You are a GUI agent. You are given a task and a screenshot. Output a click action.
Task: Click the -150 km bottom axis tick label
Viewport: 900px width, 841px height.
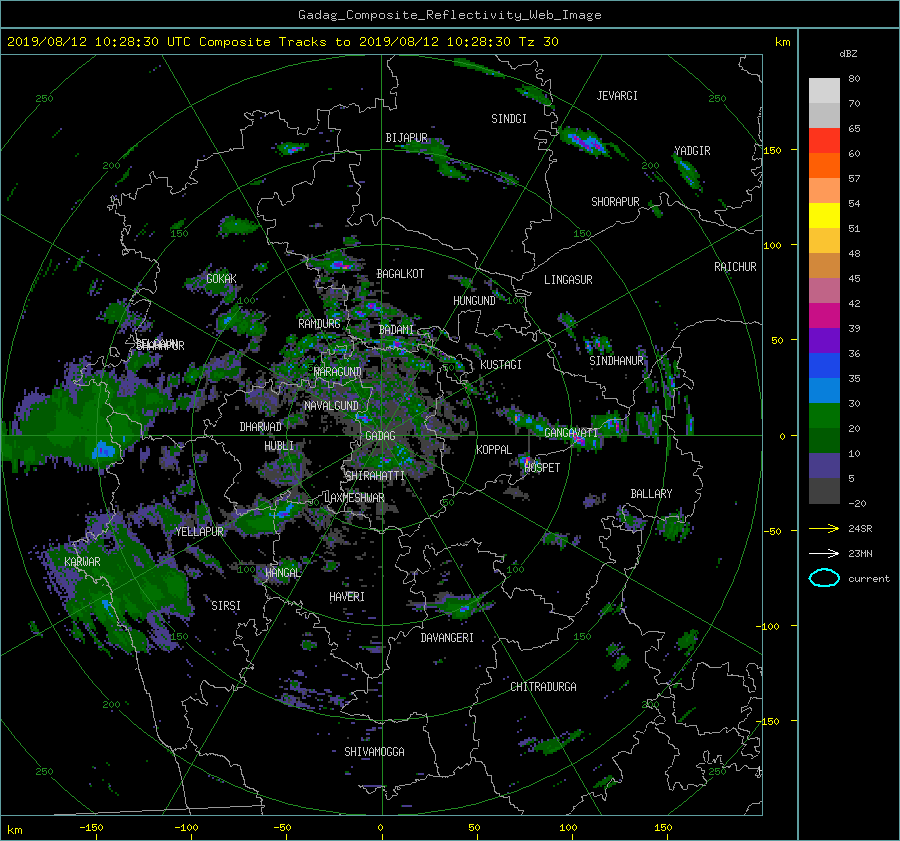[91, 828]
